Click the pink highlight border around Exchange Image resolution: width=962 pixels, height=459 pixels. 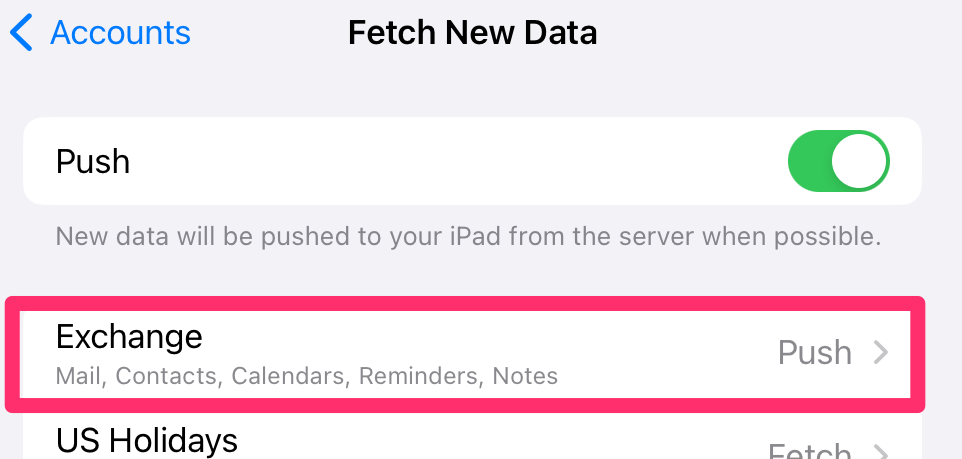point(917,352)
